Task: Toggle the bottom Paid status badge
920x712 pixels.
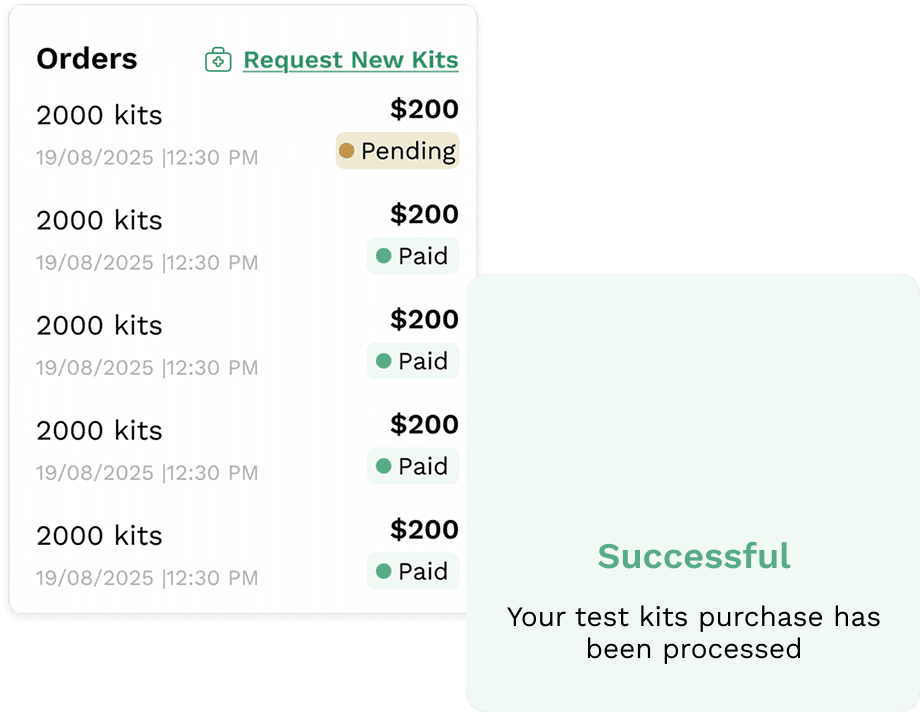Action: click(x=412, y=571)
